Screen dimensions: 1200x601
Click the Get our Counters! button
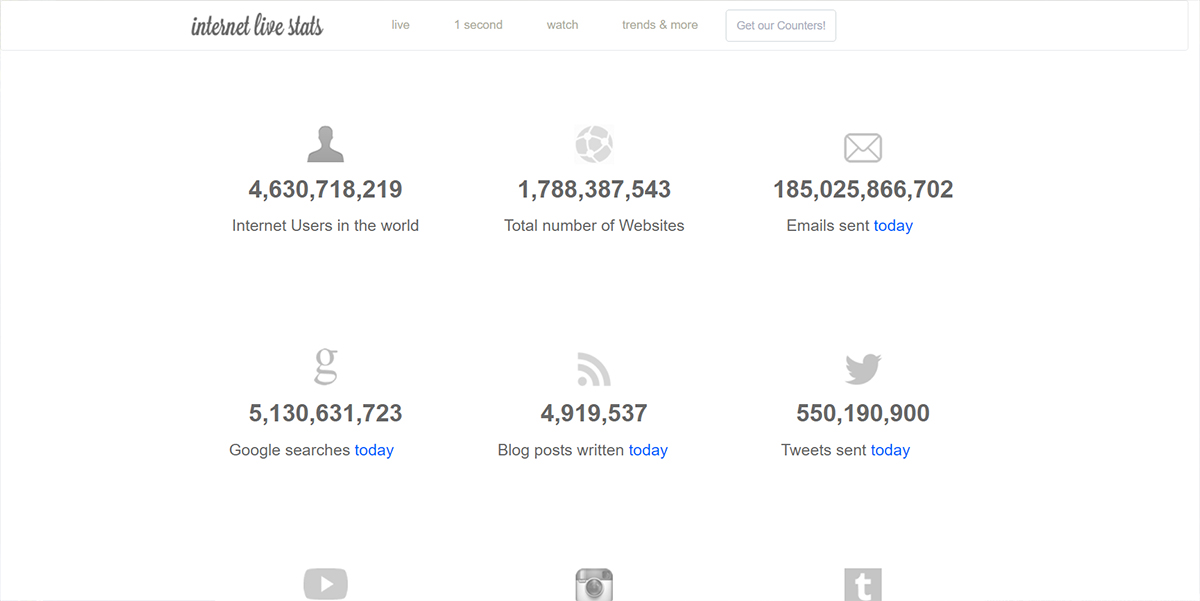pos(781,26)
